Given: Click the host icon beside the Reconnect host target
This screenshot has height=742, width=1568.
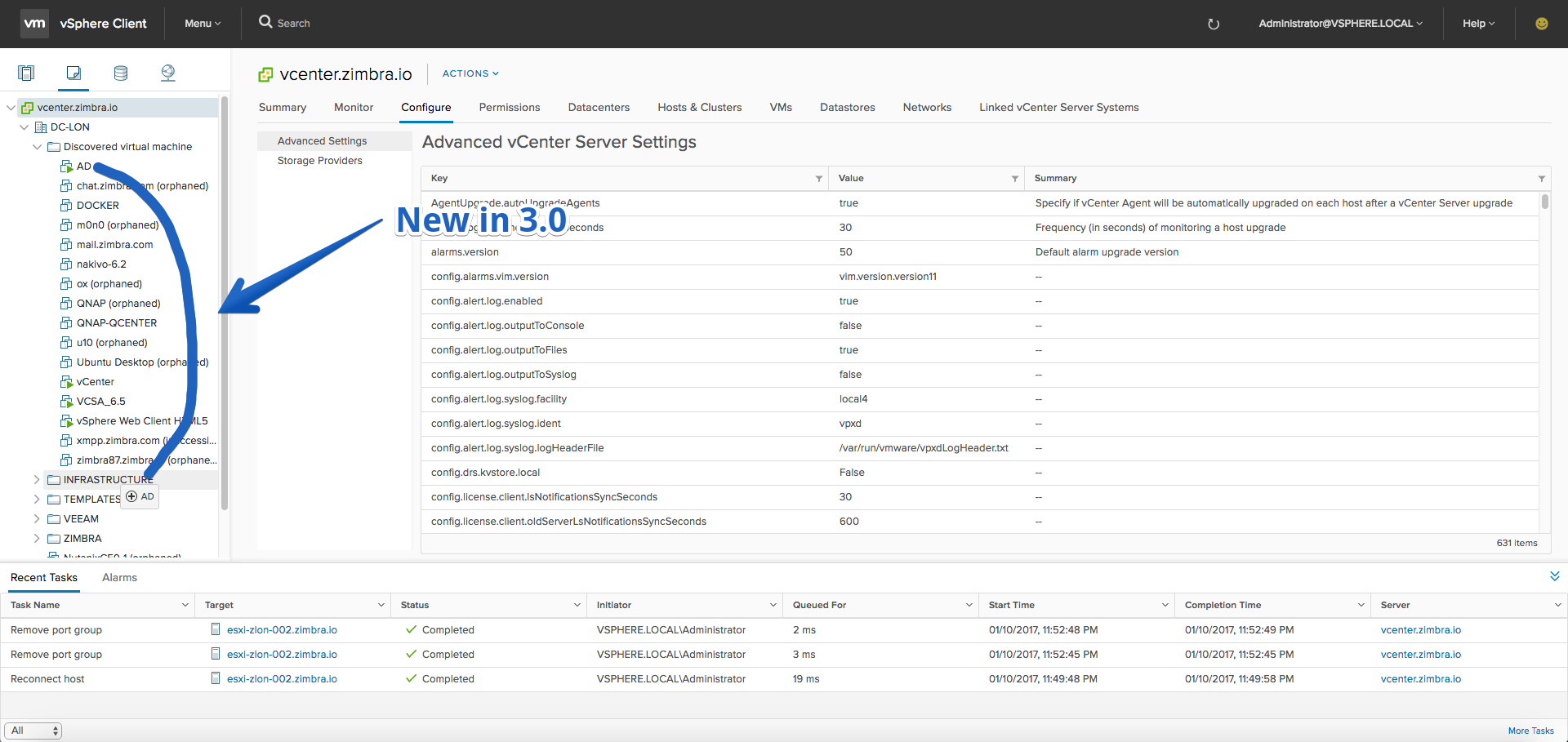Looking at the screenshot, I should click(x=216, y=678).
